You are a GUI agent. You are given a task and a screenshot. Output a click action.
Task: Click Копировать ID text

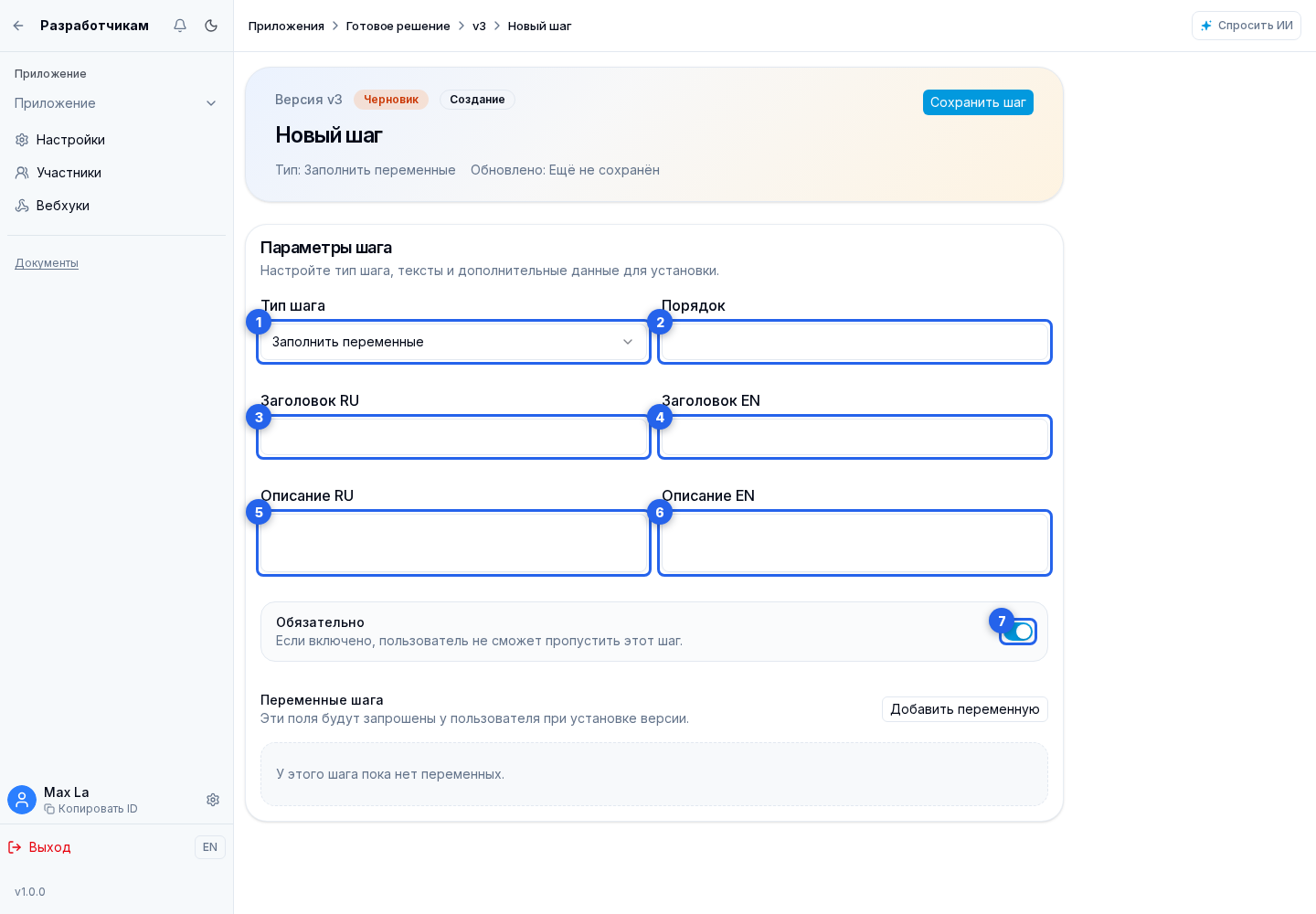pyautogui.click(x=98, y=809)
